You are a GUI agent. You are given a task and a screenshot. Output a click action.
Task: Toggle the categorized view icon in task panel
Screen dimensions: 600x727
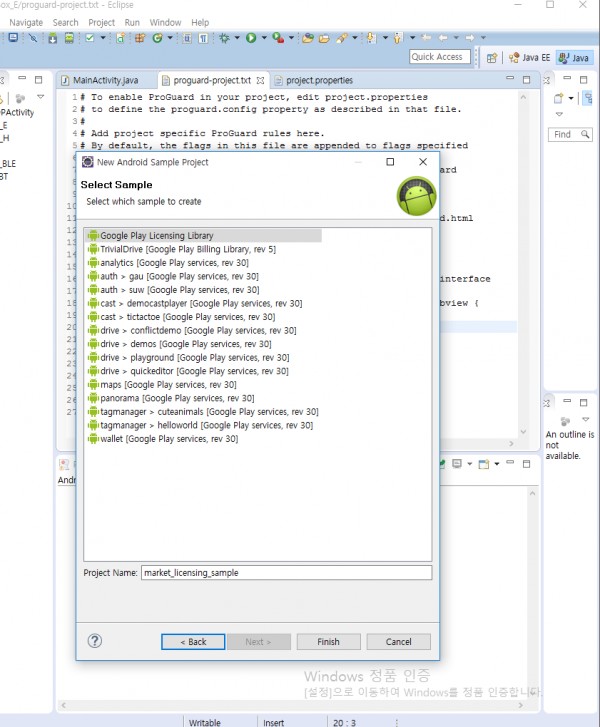click(x=588, y=98)
